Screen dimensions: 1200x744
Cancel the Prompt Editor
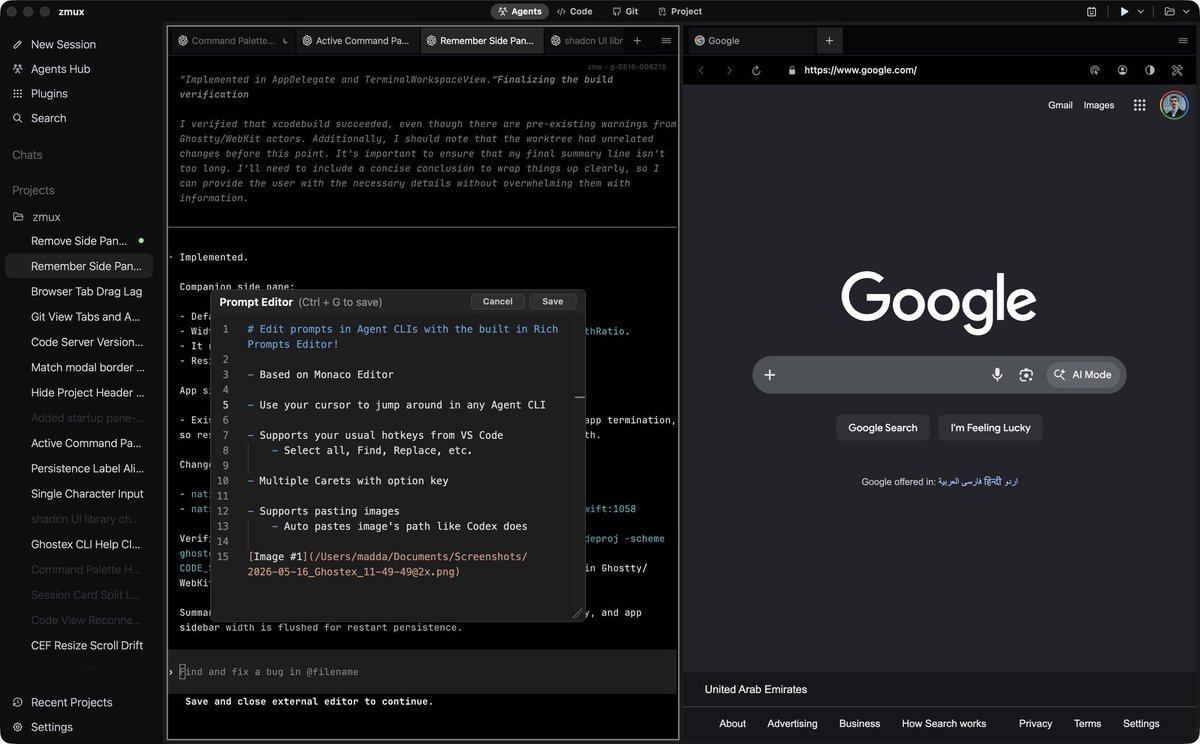pyautogui.click(x=497, y=301)
